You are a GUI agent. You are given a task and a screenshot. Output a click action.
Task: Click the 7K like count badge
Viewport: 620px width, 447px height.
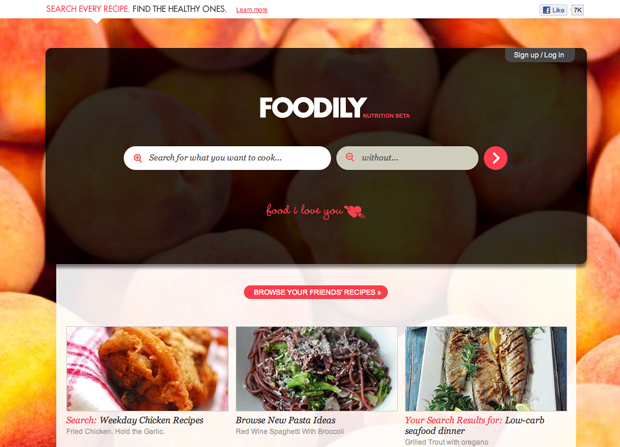tap(577, 10)
